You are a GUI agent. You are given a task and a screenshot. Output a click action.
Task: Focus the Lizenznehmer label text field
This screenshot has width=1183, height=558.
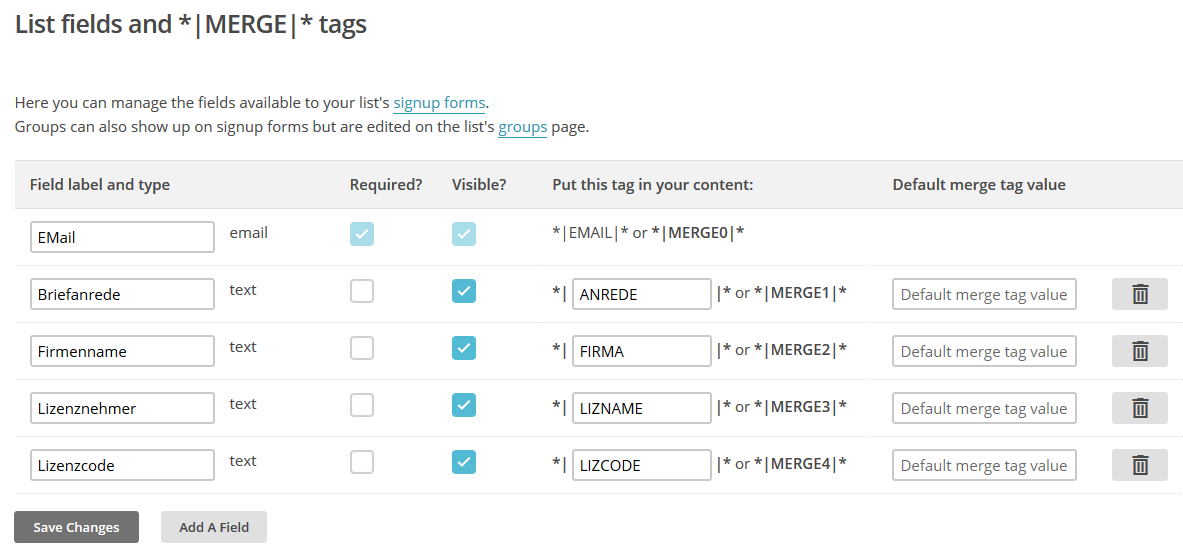click(122, 408)
